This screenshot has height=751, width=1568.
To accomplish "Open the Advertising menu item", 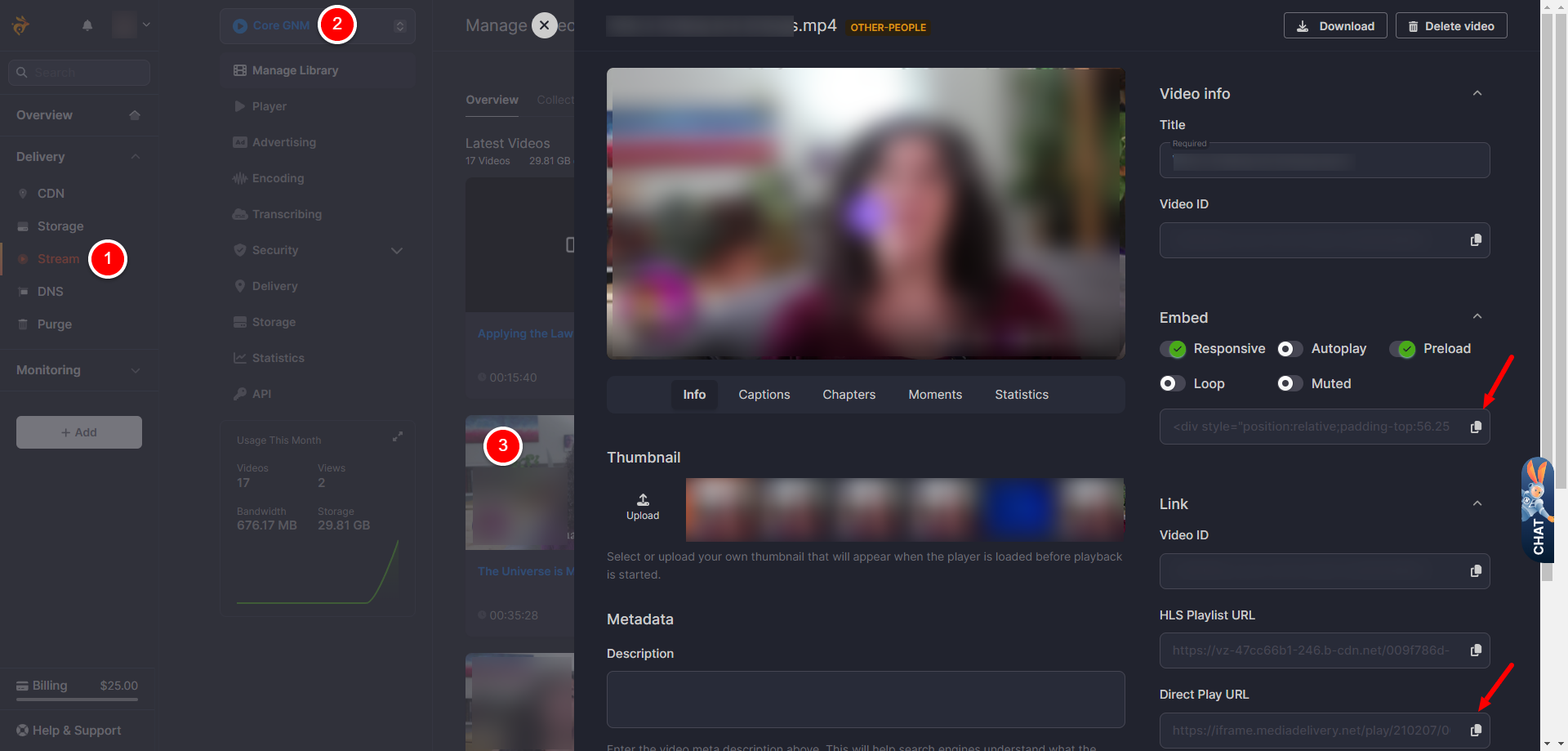I will pyautogui.click(x=283, y=142).
